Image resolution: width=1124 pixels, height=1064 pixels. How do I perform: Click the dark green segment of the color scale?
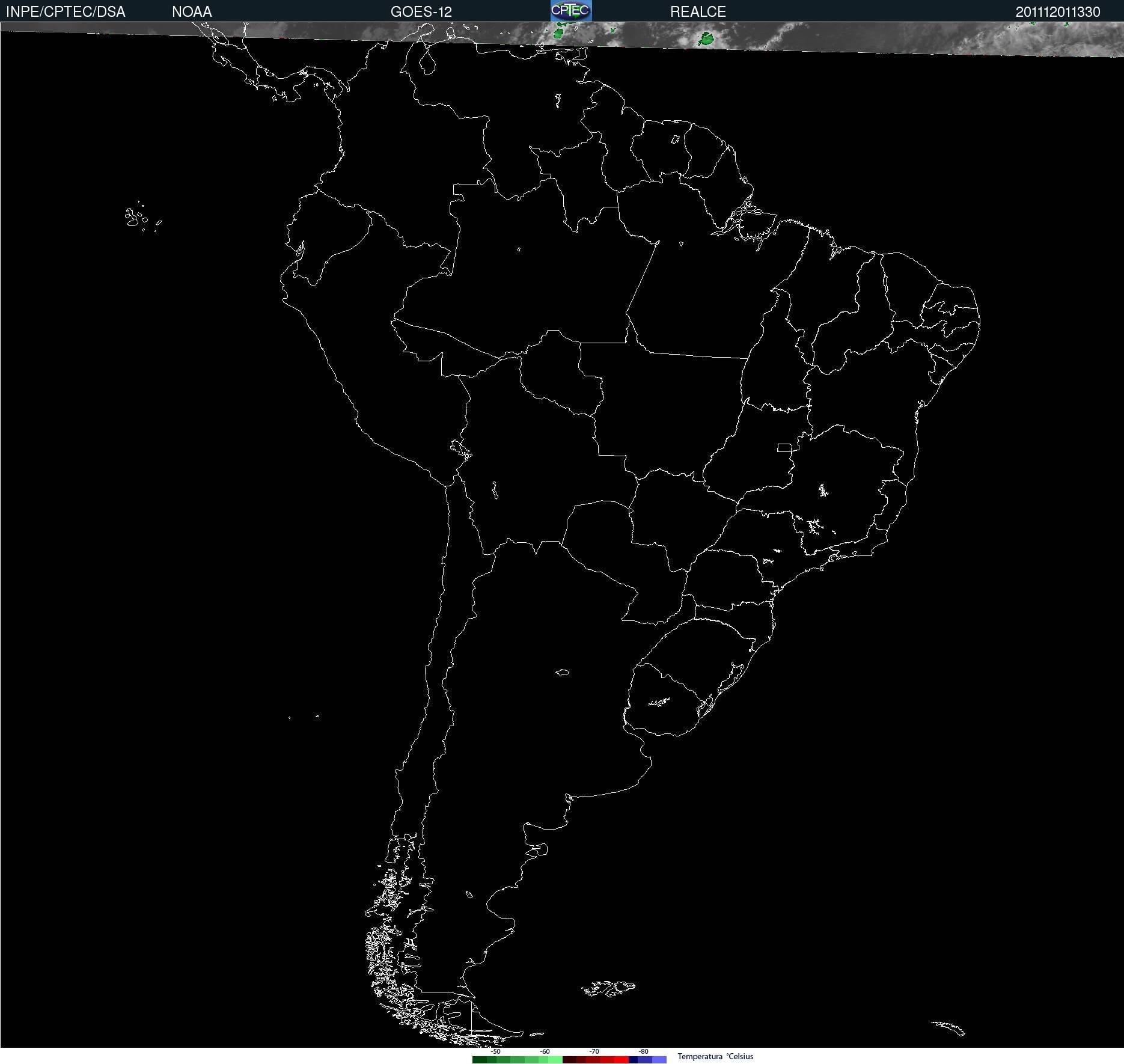480,1060
